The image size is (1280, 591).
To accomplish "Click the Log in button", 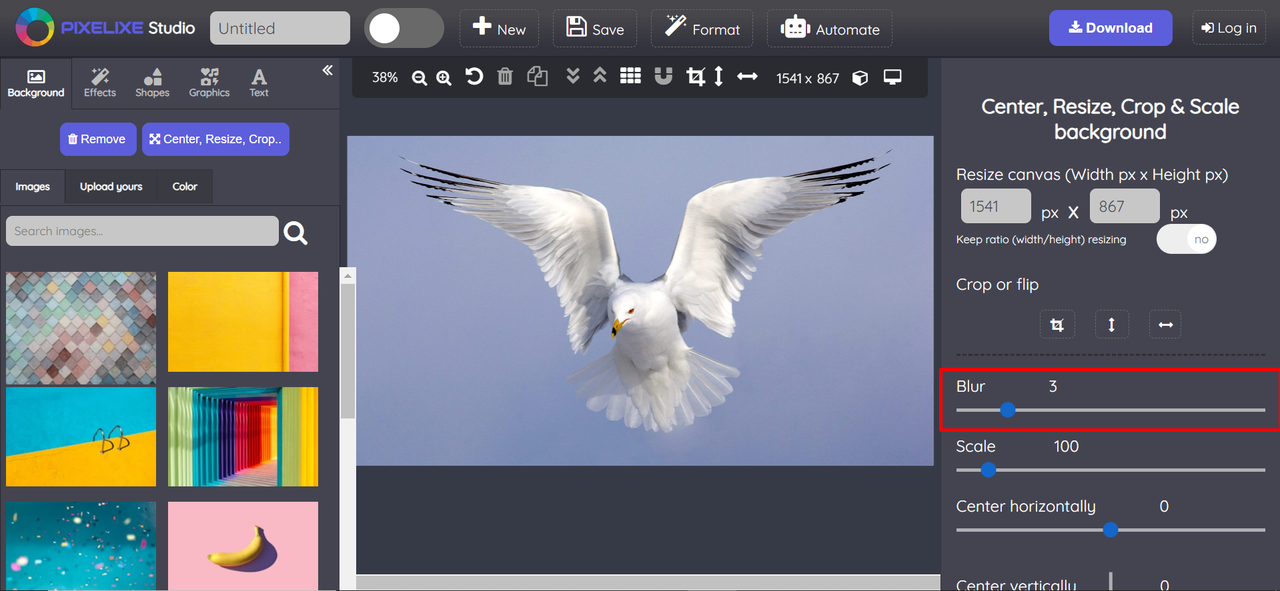I will (x=1229, y=28).
